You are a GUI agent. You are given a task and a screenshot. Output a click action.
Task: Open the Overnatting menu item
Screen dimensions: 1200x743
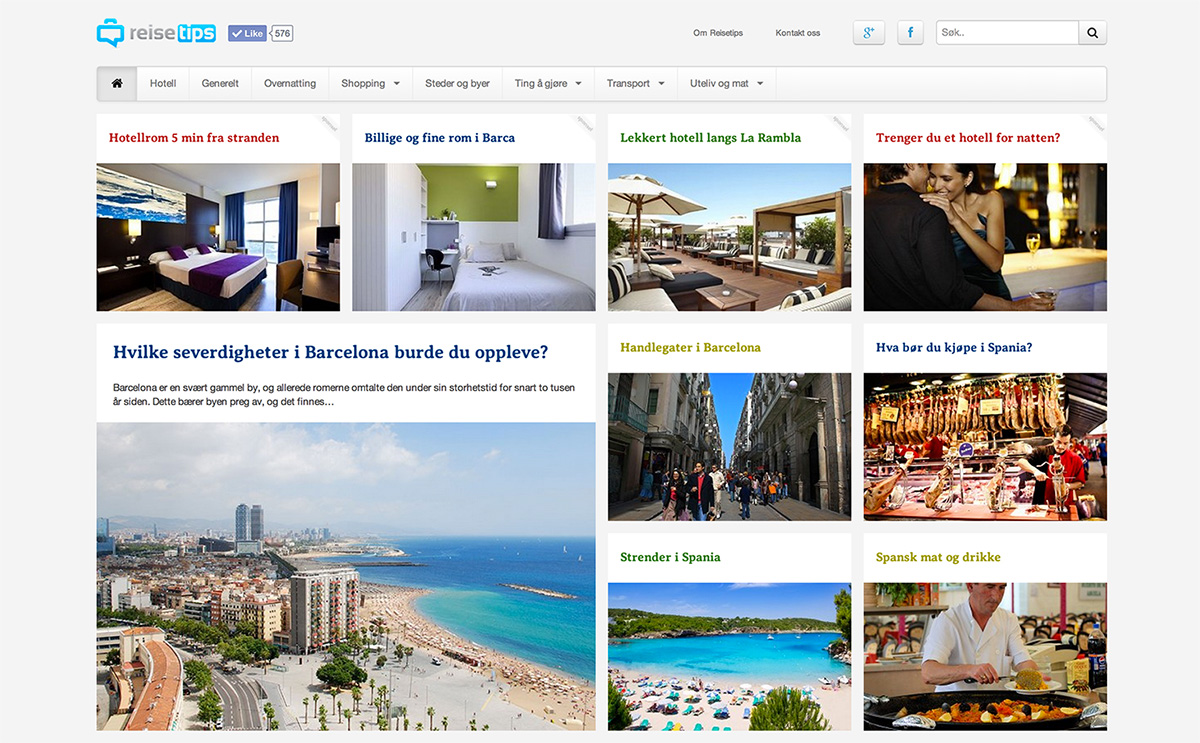click(290, 84)
